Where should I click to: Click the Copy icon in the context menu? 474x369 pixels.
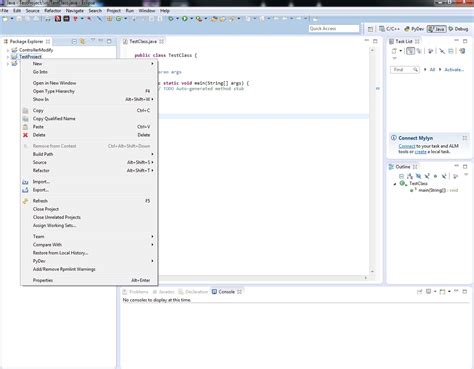[25, 110]
